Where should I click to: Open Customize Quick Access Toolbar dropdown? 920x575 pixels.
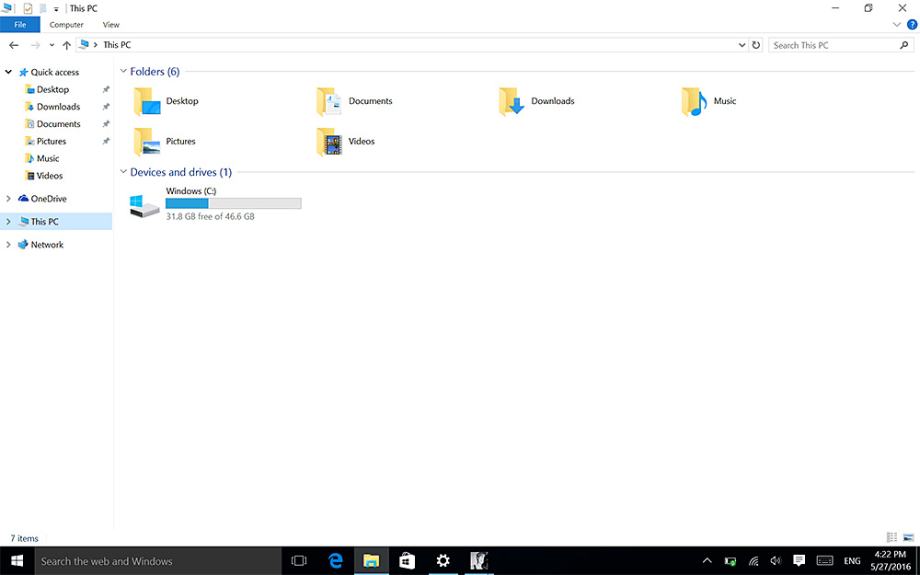click(x=56, y=9)
